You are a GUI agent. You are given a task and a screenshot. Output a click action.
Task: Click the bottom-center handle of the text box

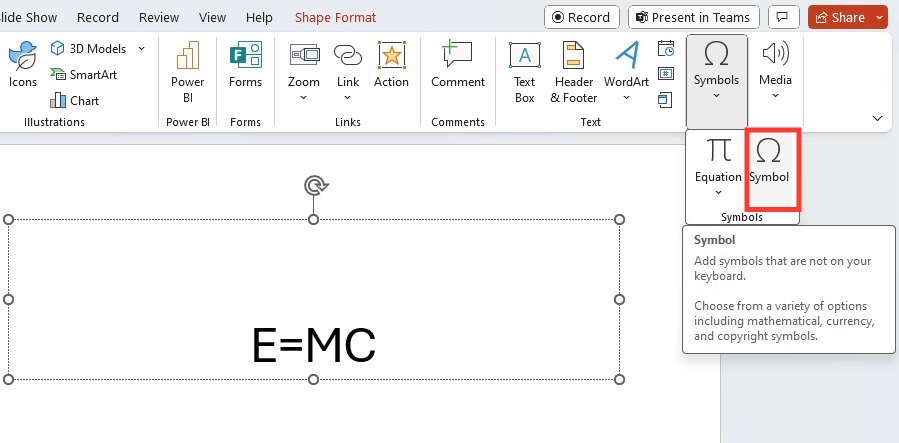pos(314,379)
